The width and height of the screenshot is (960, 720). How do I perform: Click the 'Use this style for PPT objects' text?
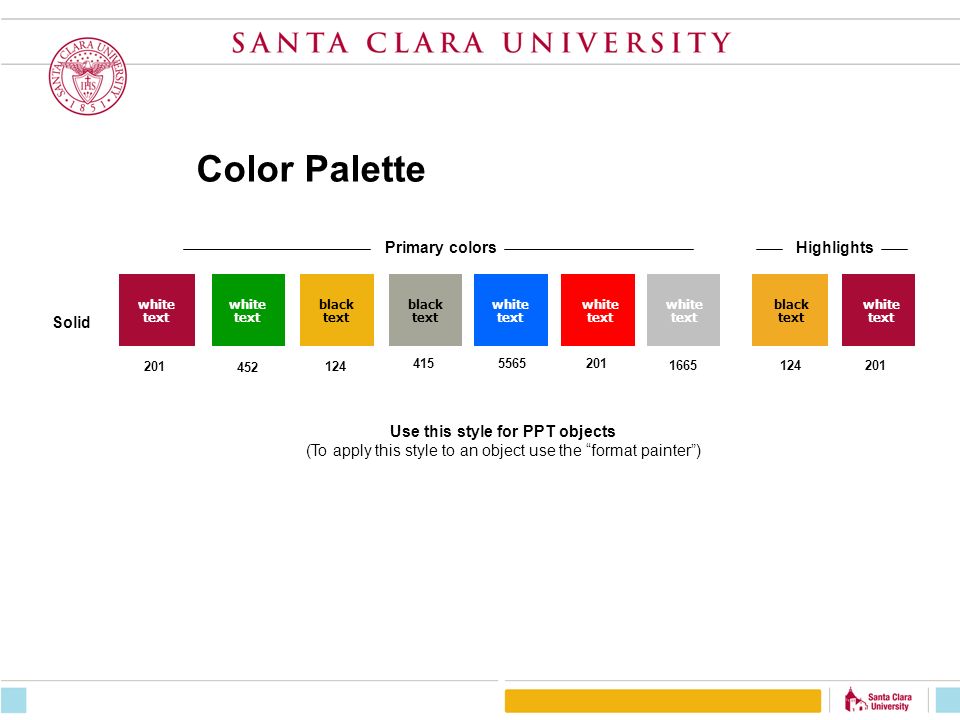503,431
